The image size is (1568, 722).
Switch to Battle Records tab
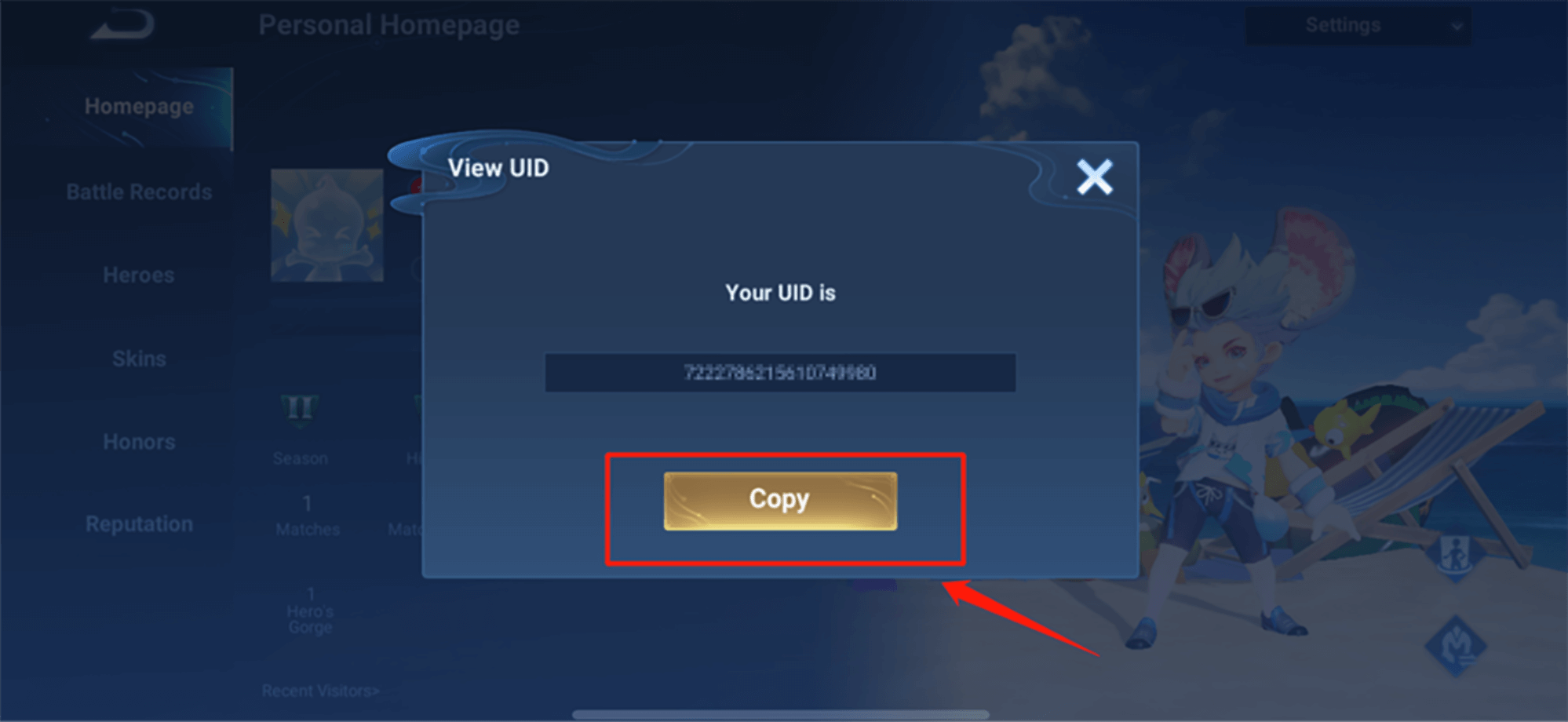(139, 191)
